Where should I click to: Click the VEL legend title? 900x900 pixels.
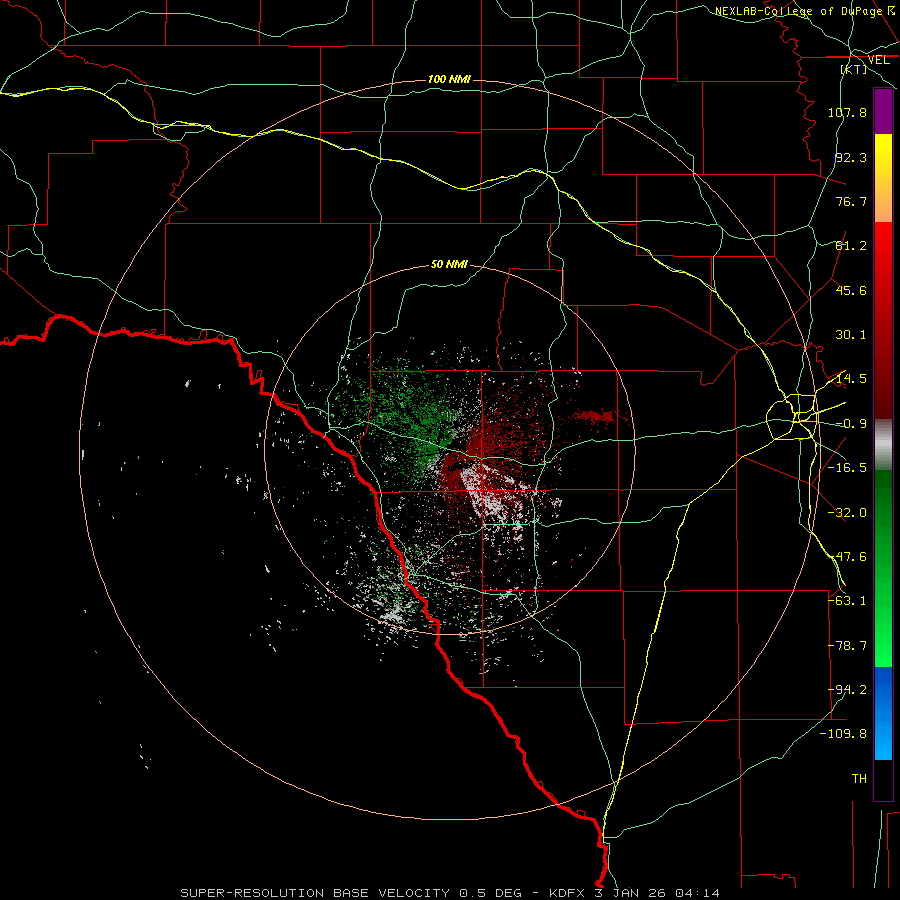[x=878, y=60]
